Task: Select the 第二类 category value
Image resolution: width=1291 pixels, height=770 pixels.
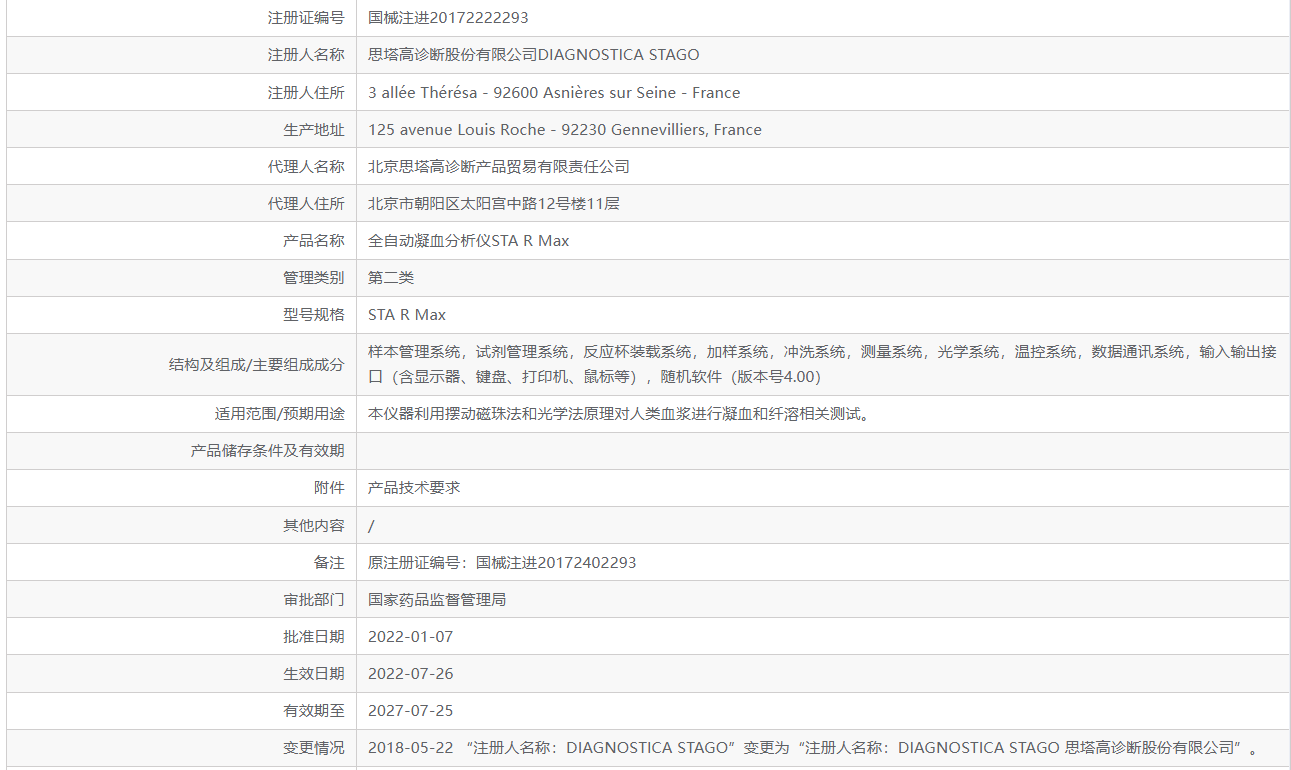Action: click(391, 277)
